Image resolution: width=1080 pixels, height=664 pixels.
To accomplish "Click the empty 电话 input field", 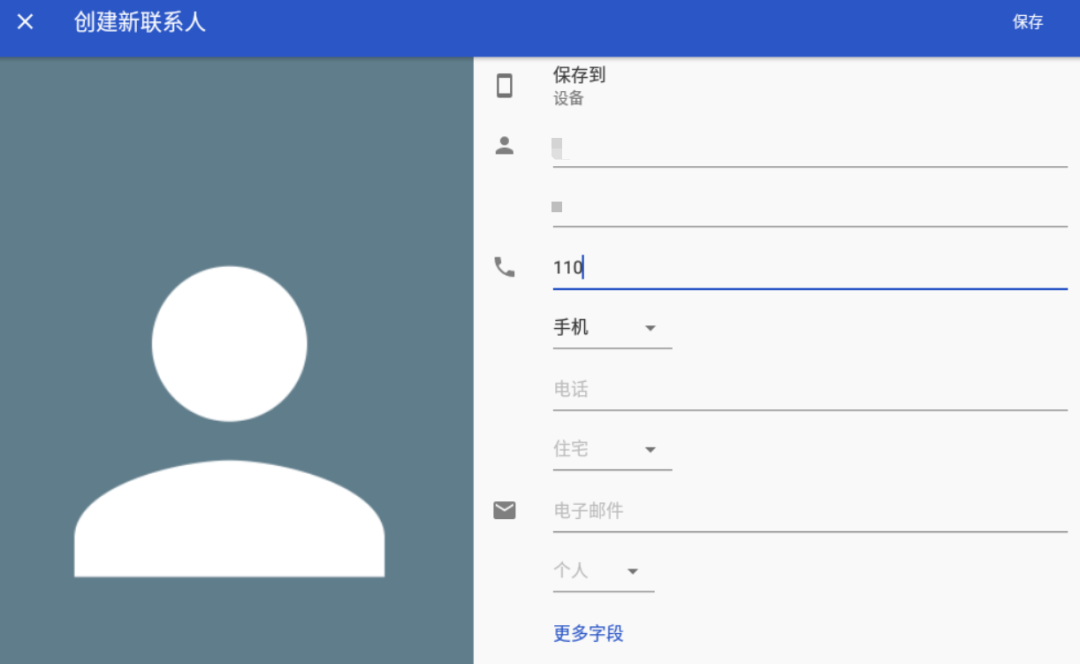I will tap(810, 389).
